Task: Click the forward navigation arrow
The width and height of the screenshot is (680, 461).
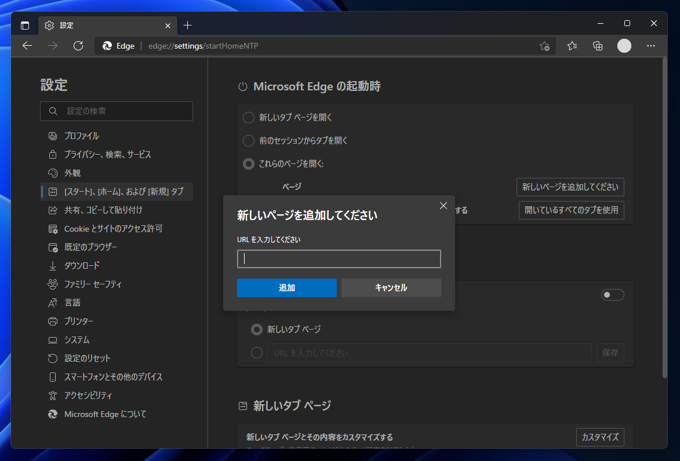Action: pyautogui.click(x=52, y=46)
